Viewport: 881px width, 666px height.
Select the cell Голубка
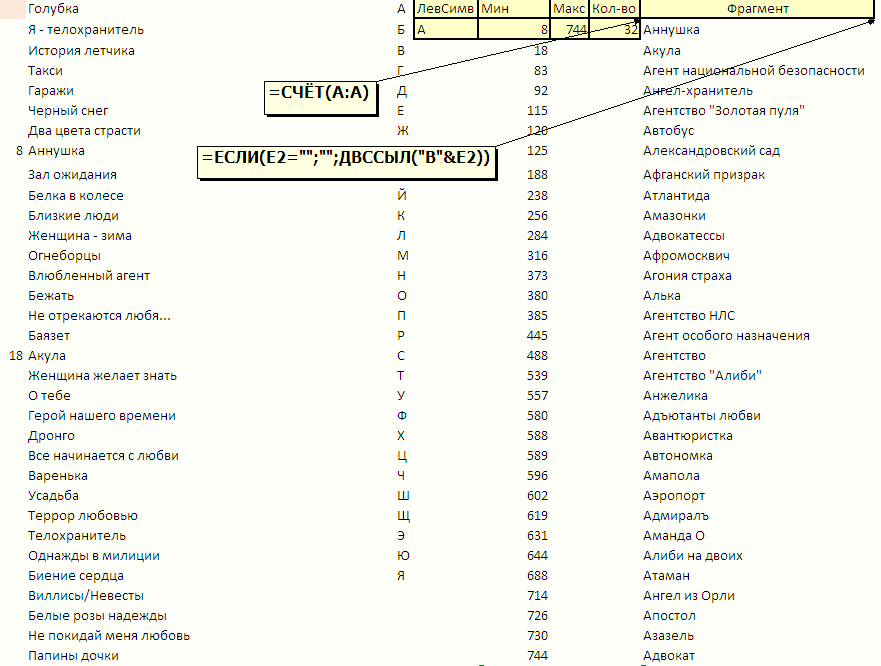[x=53, y=9]
